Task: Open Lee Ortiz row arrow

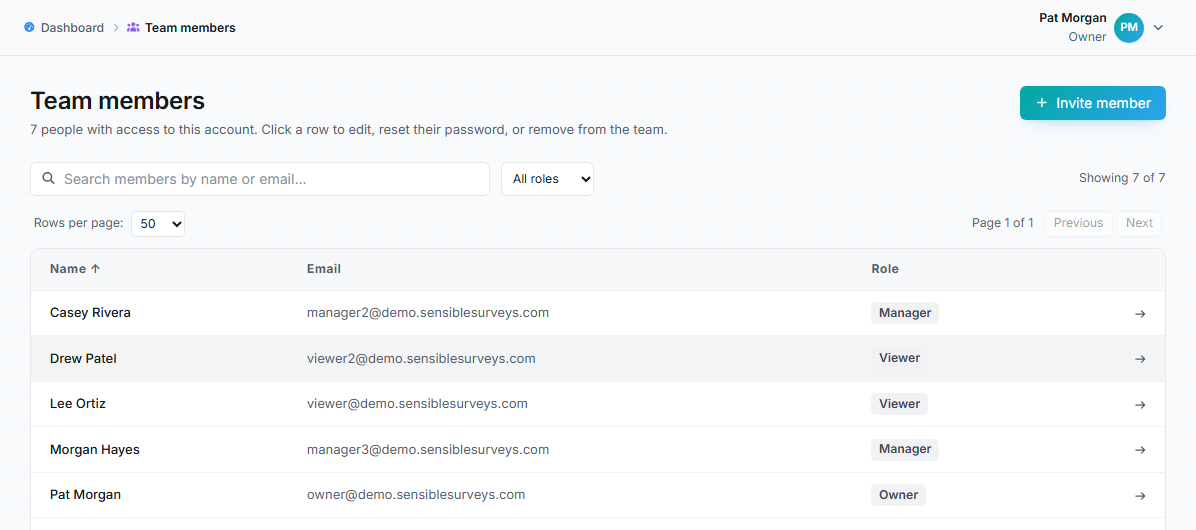Action: click(x=1140, y=404)
